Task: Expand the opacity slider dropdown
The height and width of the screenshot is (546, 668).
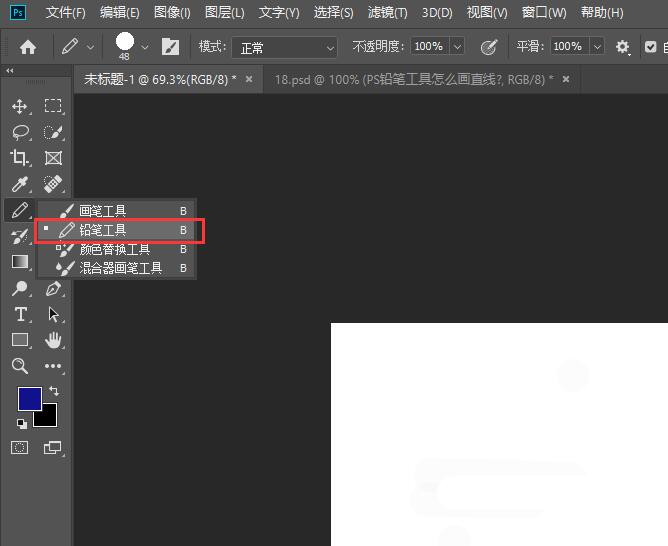Action: [x=457, y=46]
